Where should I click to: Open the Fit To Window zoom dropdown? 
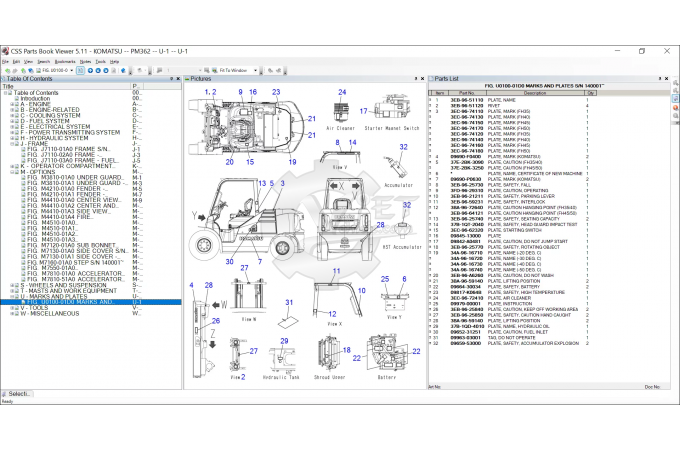(255, 70)
